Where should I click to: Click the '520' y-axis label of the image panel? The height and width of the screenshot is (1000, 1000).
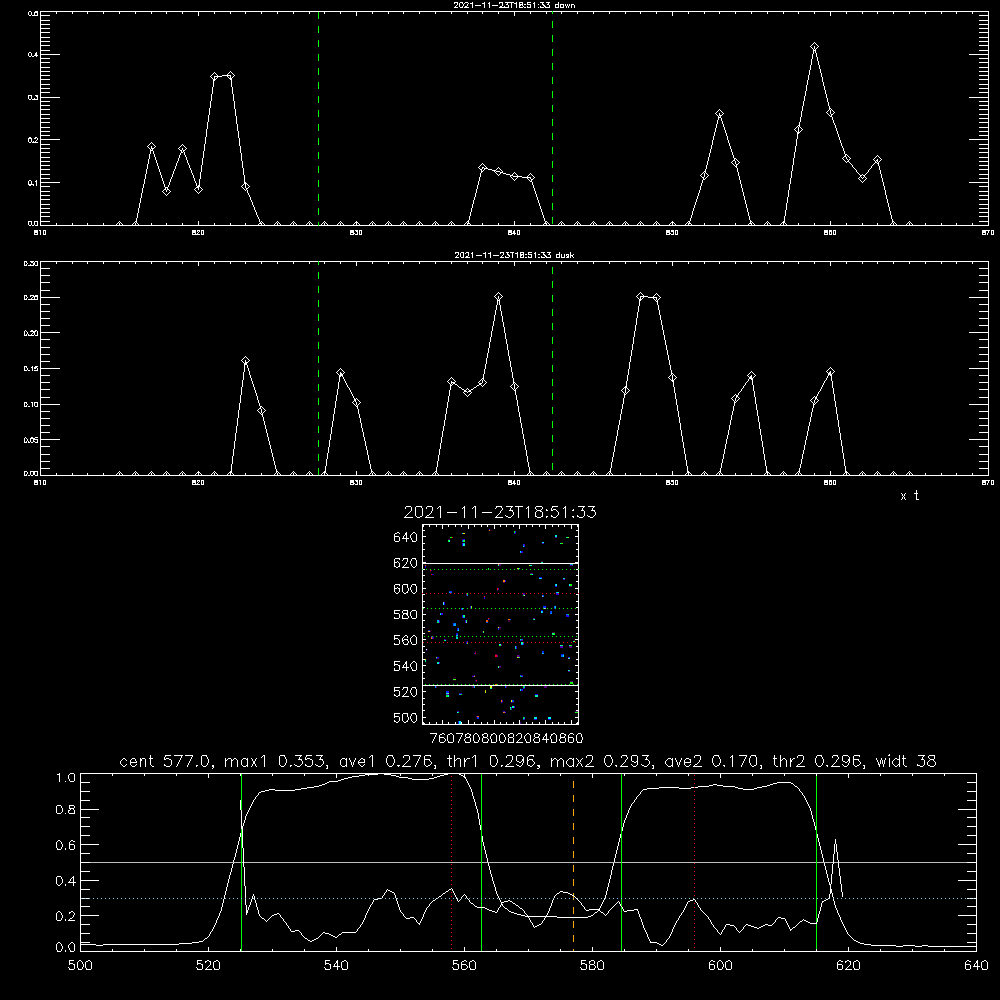(406, 692)
